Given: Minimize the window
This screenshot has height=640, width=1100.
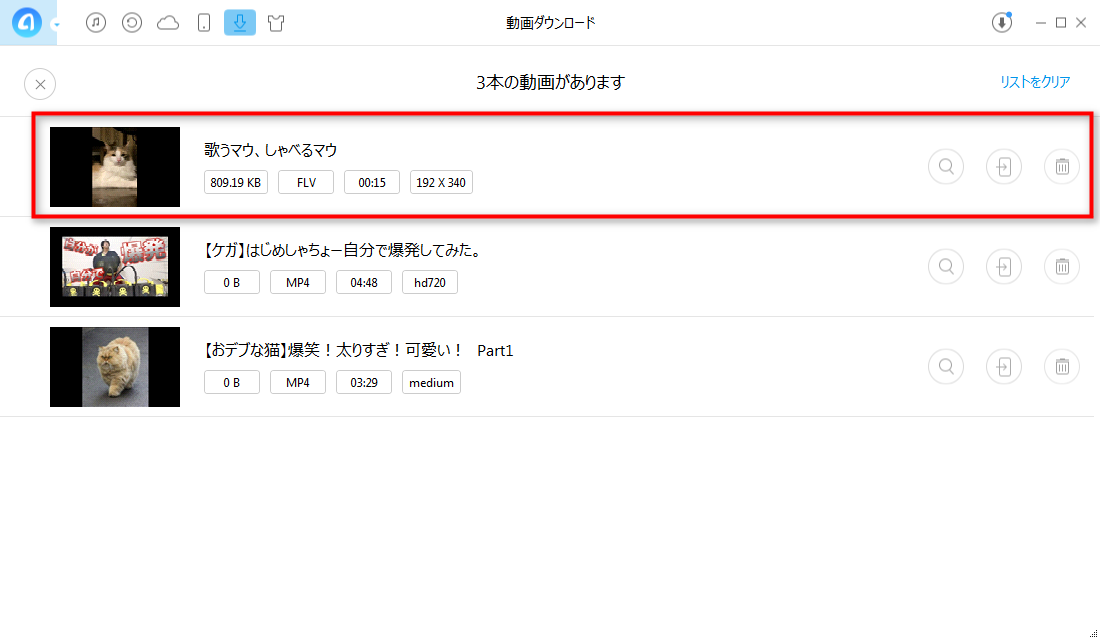Looking at the screenshot, I should (x=1040, y=23).
